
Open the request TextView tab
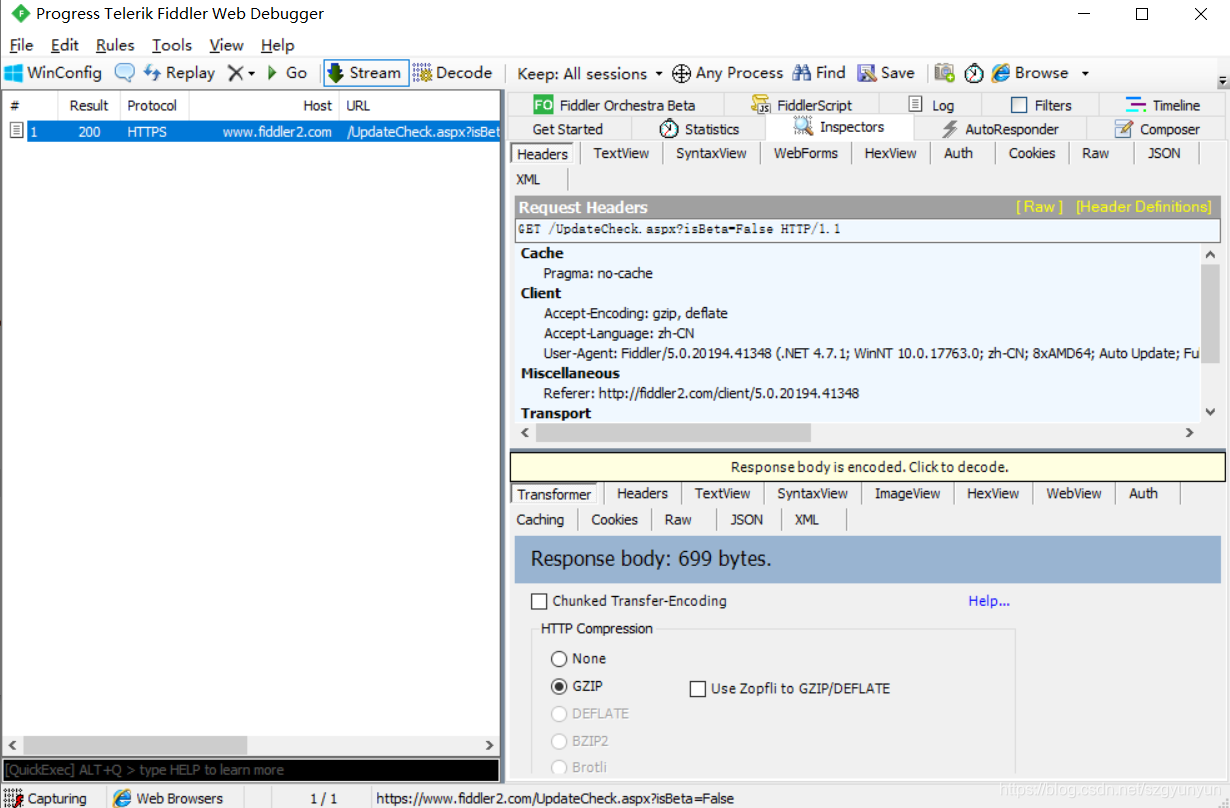point(621,153)
